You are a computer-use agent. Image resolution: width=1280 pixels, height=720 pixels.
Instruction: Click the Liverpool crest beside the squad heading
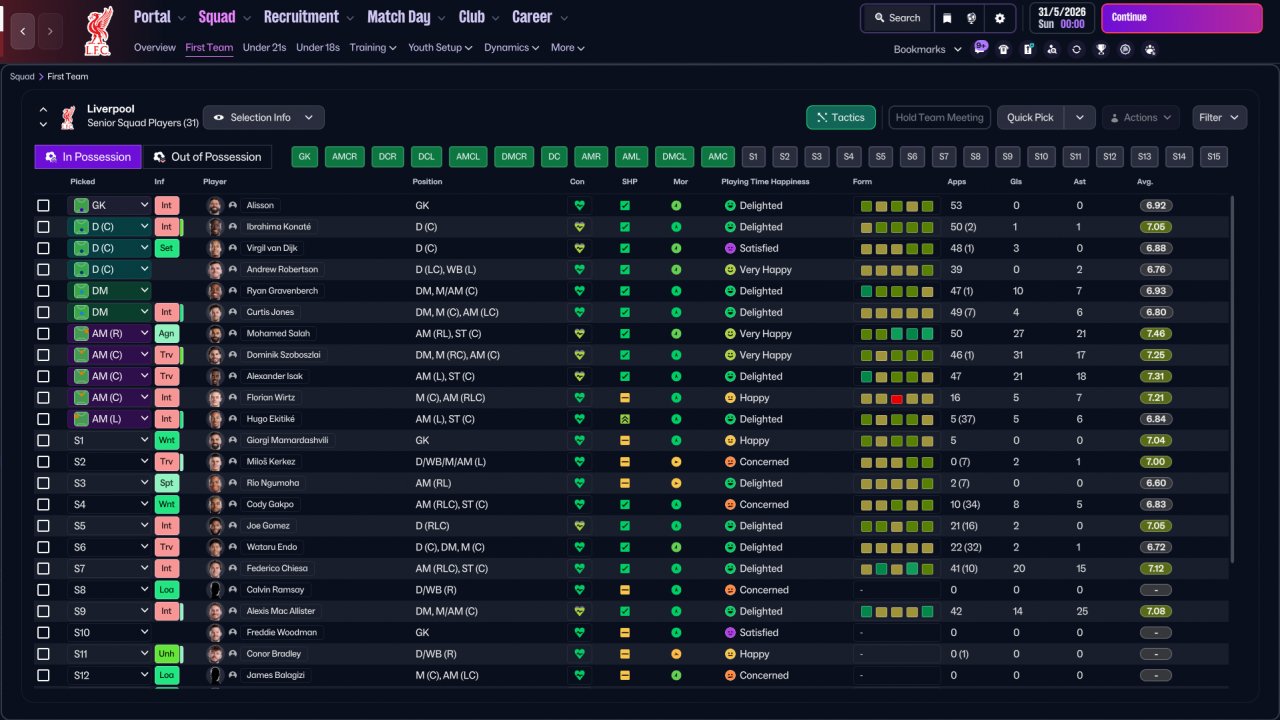tap(68, 118)
